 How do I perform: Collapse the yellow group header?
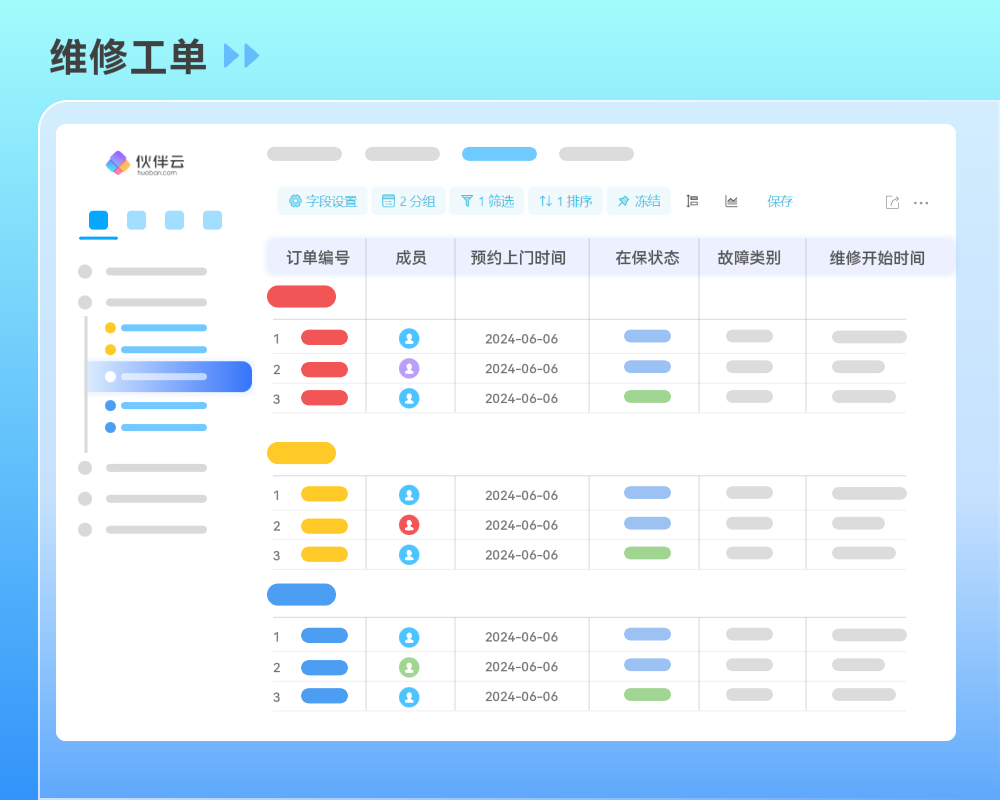[301, 453]
